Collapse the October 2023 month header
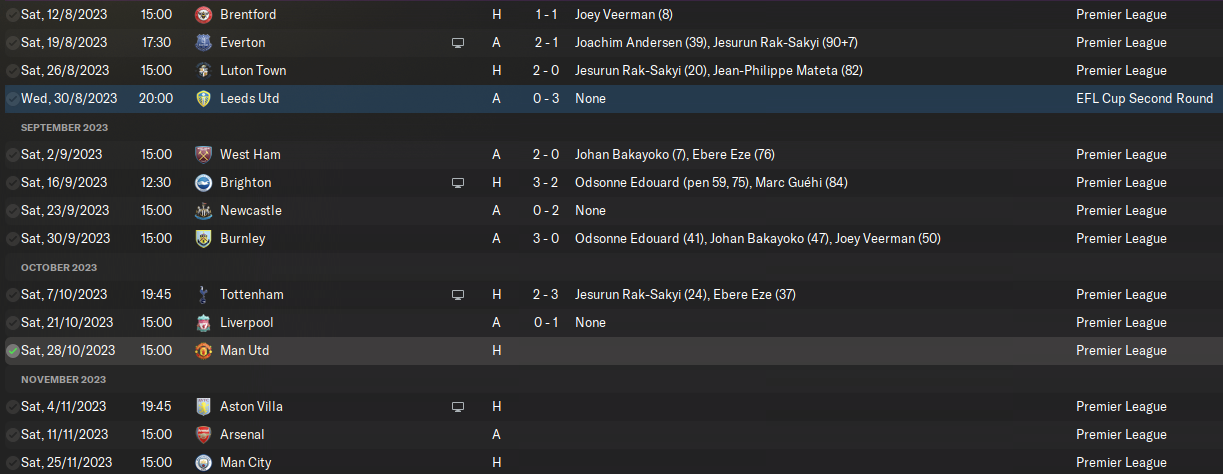The height and width of the screenshot is (474, 1223). pyautogui.click(x=59, y=268)
